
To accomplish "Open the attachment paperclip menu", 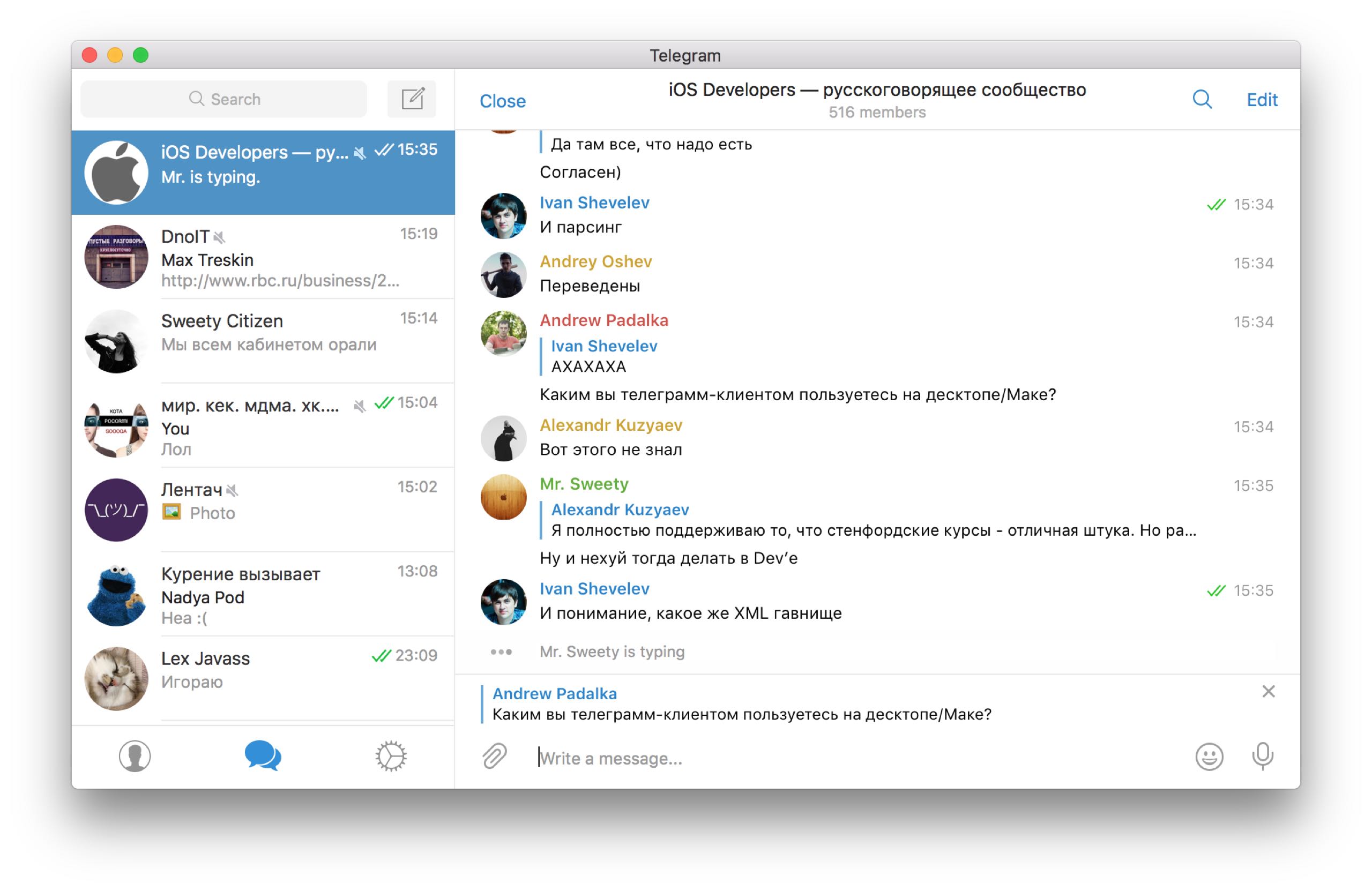I will [494, 756].
